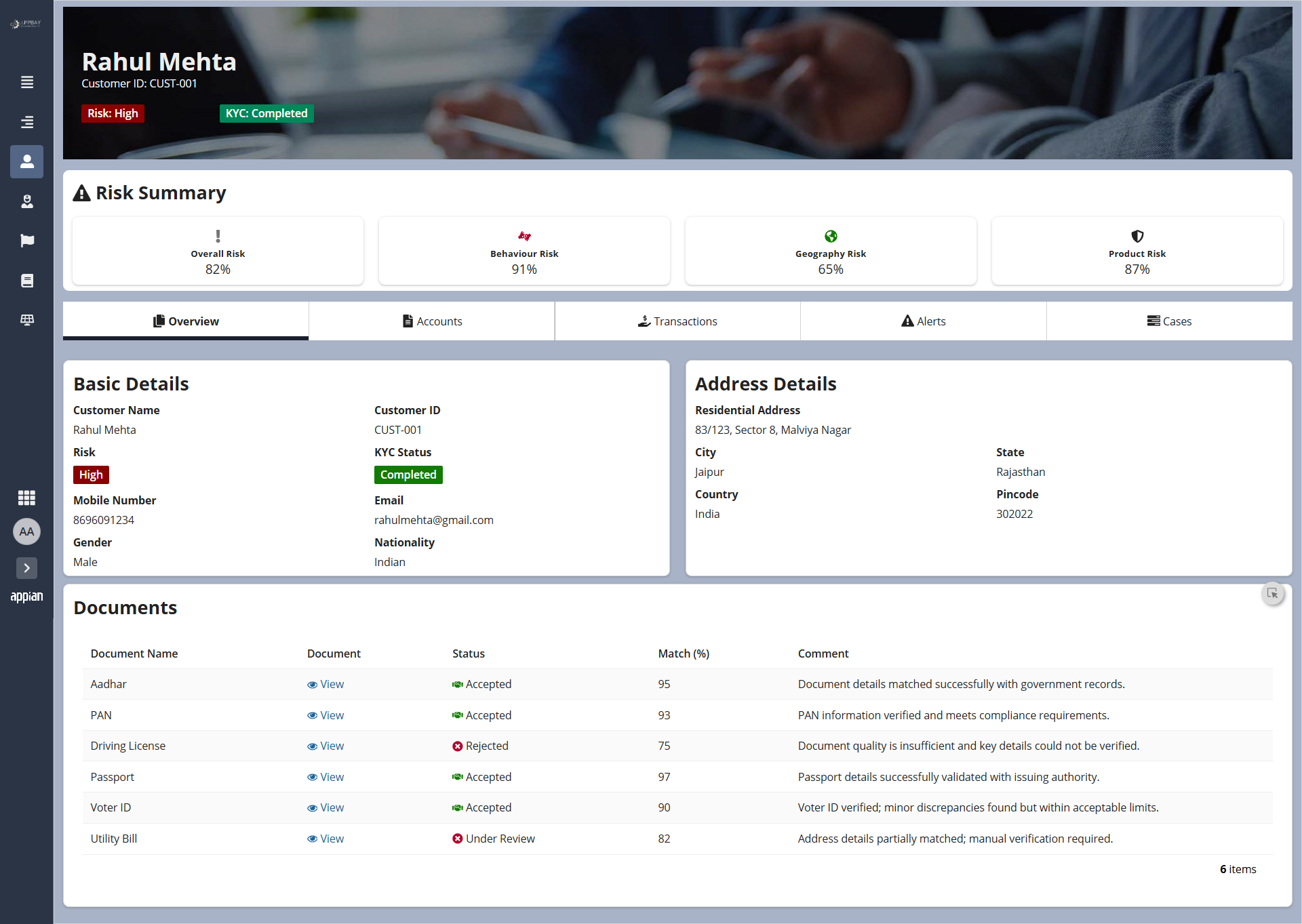Image resolution: width=1302 pixels, height=924 pixels.
Task: Switch to the Transactions tab
Action: (677, 321)
